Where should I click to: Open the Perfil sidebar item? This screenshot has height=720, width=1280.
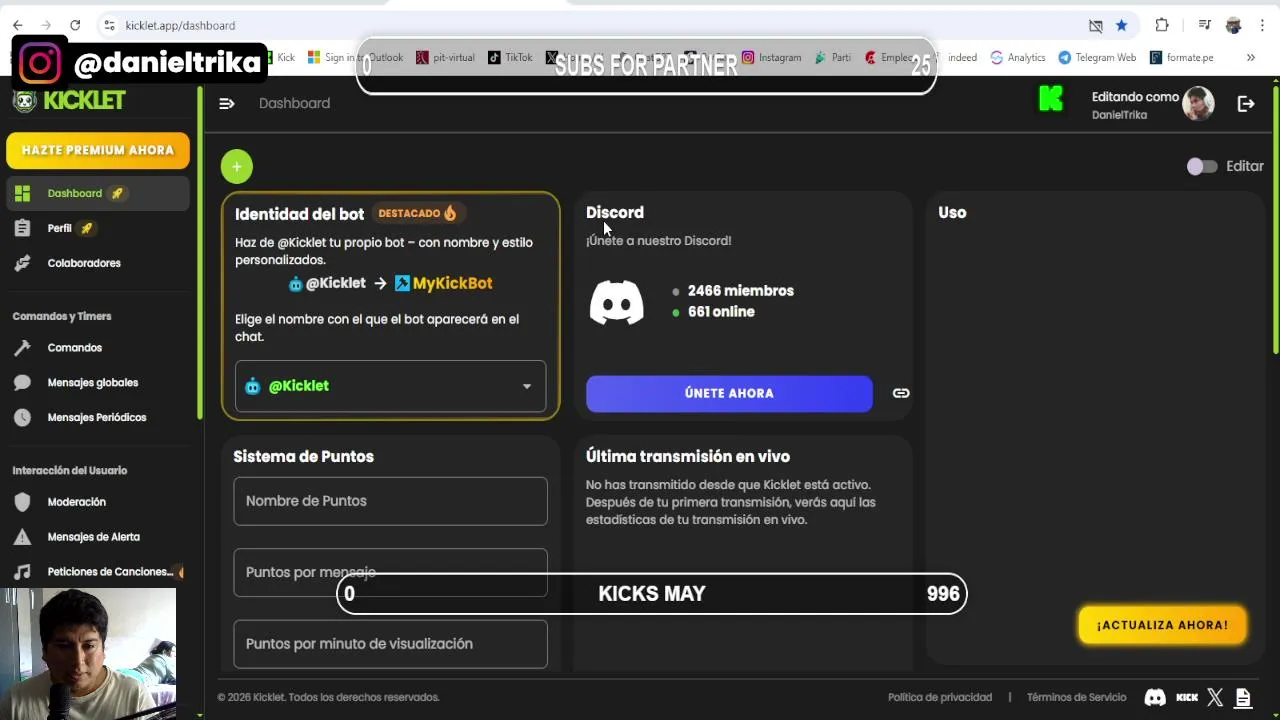pos(98,228)
